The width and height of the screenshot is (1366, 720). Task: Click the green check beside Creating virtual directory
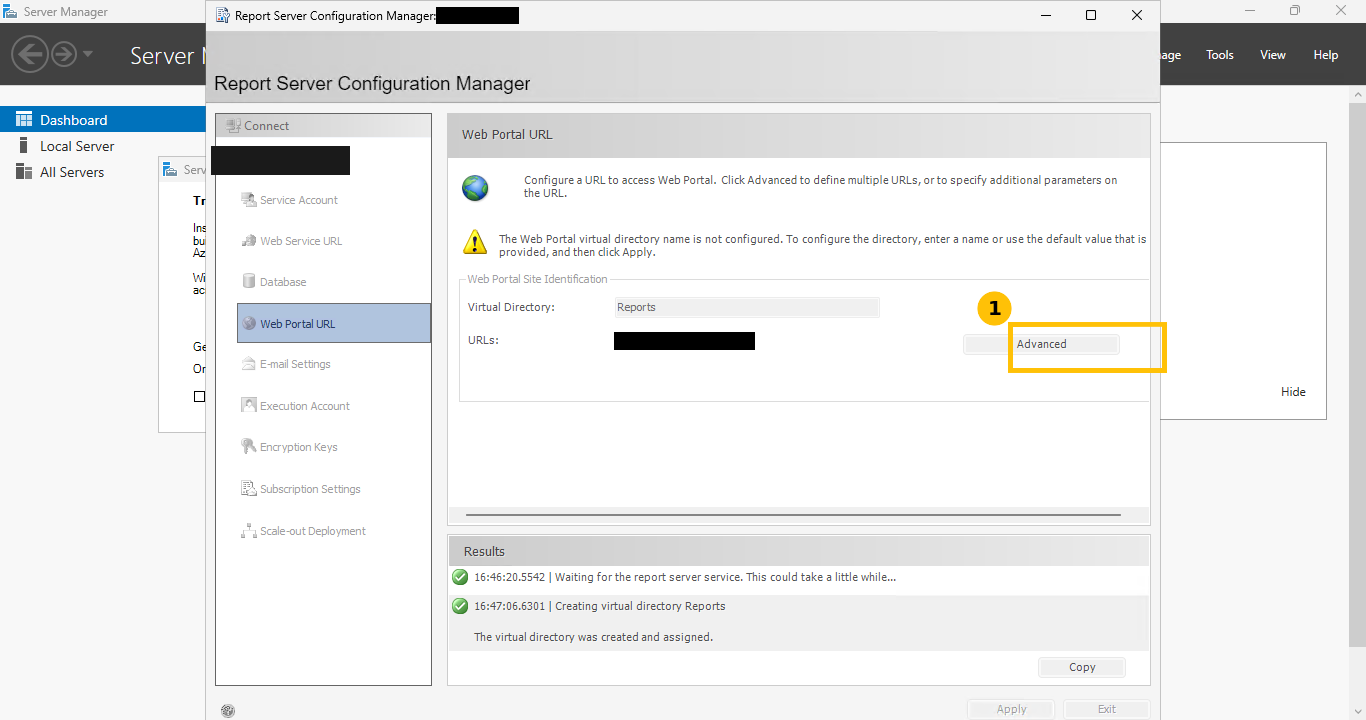click(x=460, y=606)
